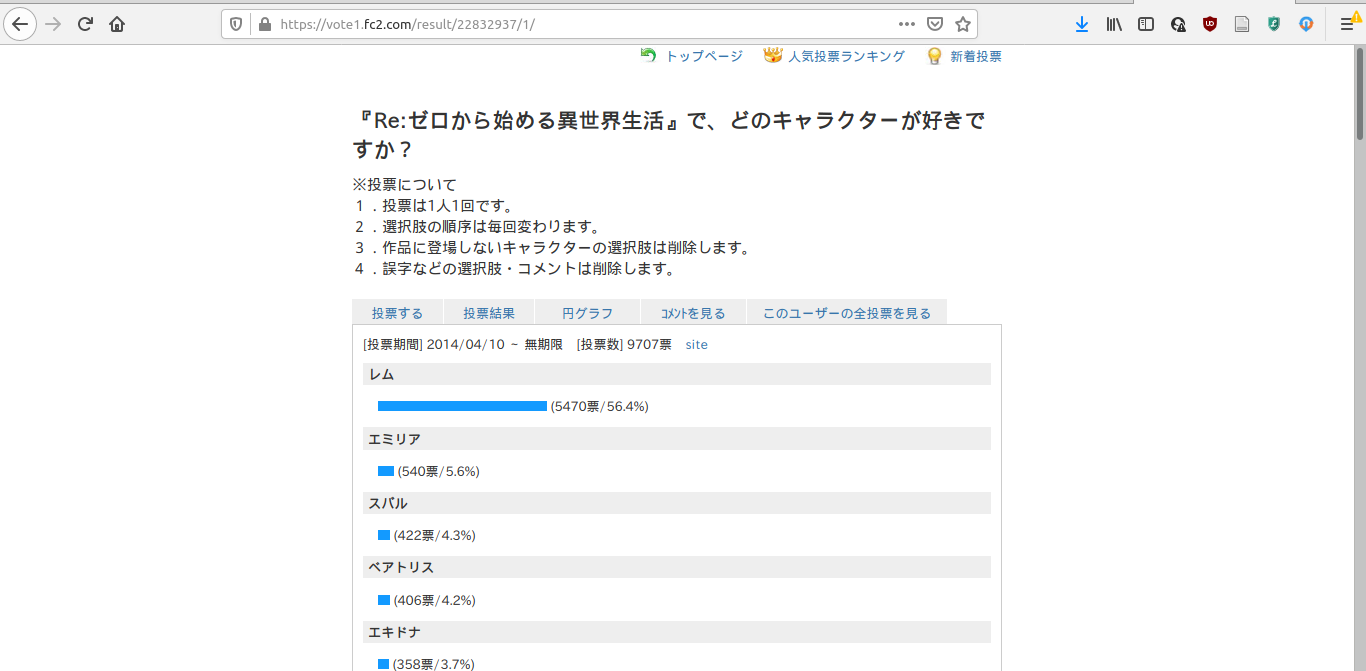Click the green arrow top page icon
Viewport: 1366px width, 671px height.
point(649,56)
